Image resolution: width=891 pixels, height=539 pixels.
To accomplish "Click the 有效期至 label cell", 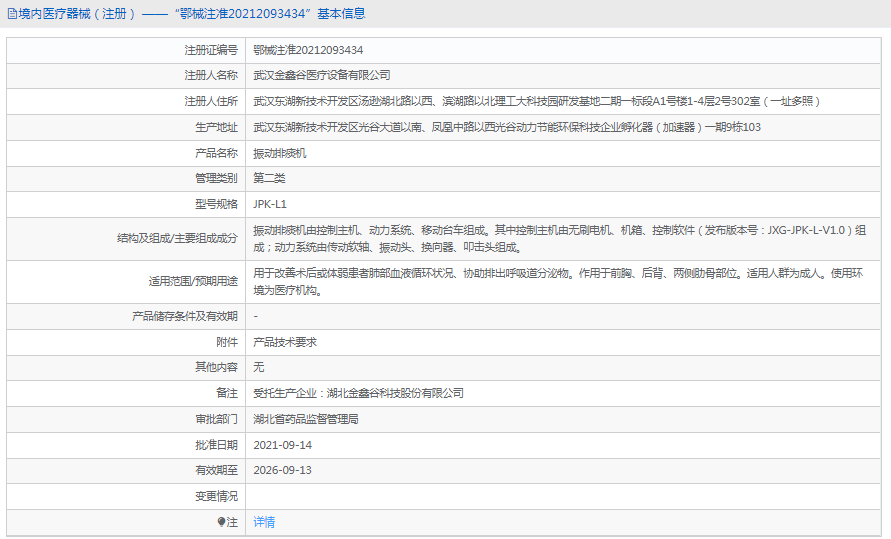I will 126,470.
